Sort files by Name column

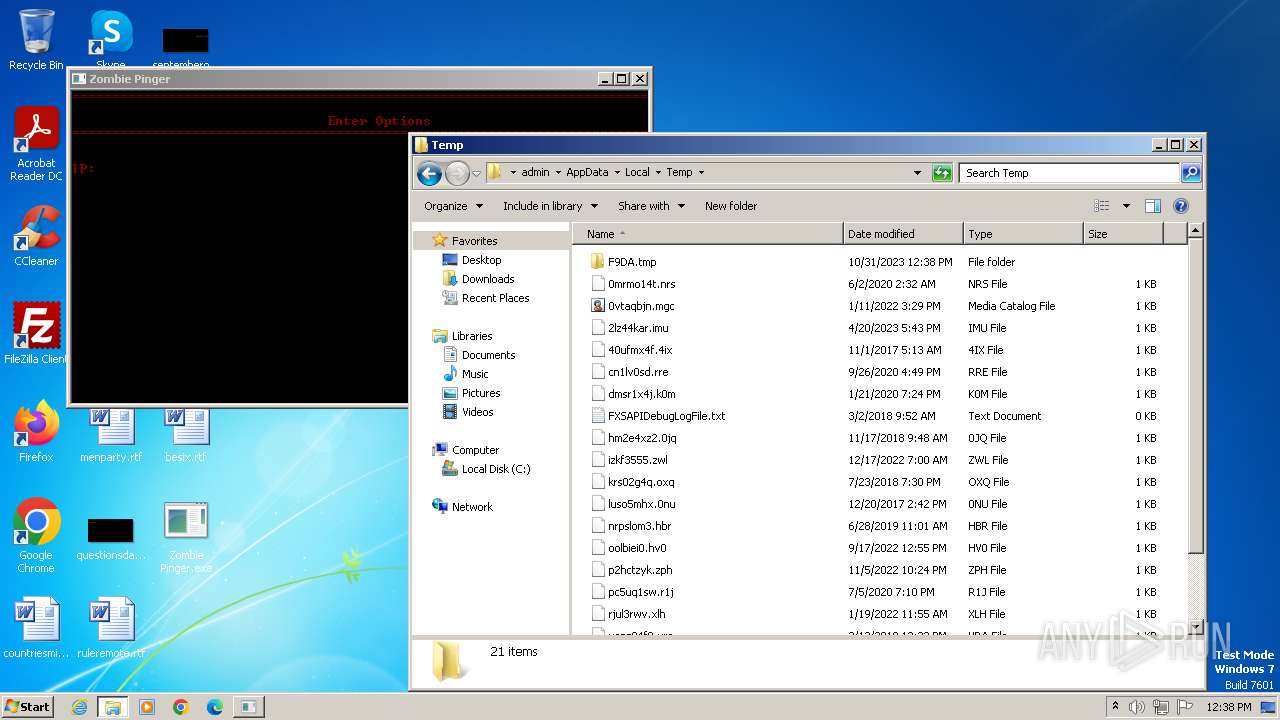709,234
